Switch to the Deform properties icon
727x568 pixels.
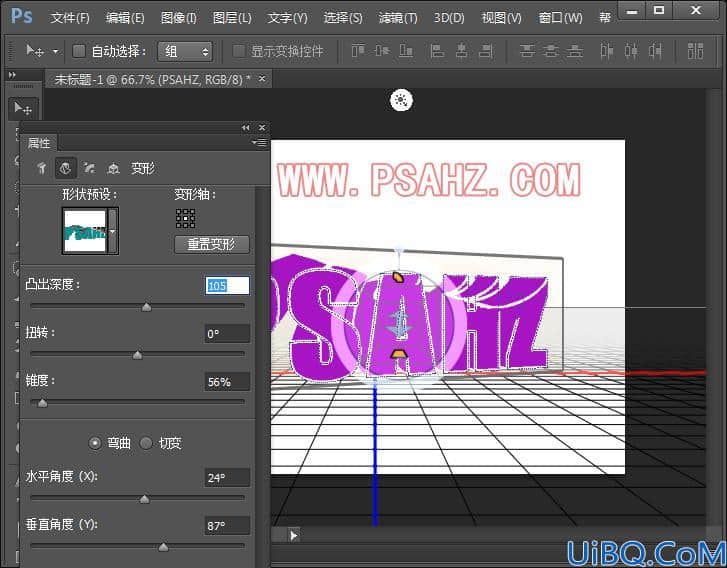pyautogui.click(x=65, y=168)
